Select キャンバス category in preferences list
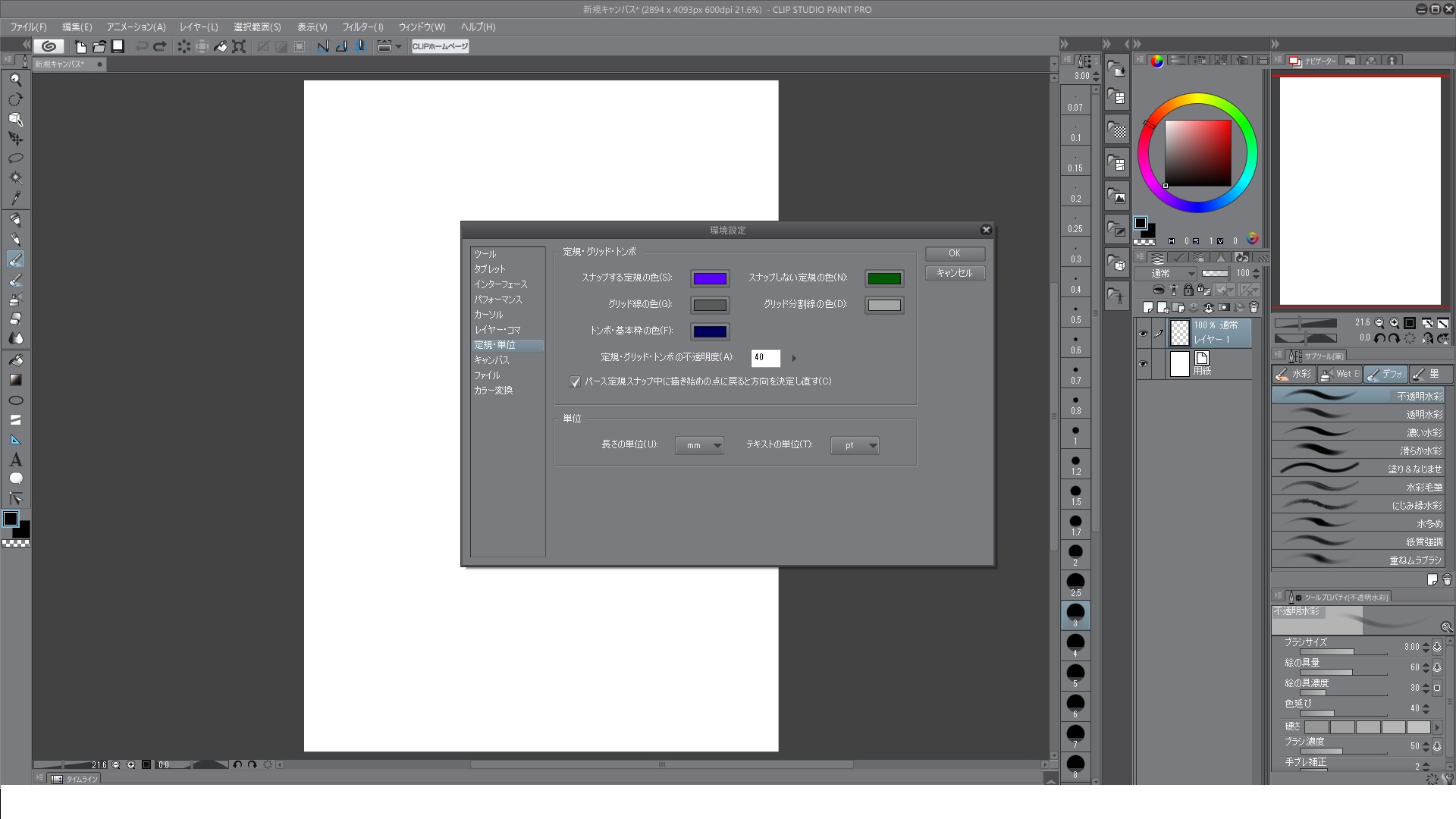 (491, 360)
